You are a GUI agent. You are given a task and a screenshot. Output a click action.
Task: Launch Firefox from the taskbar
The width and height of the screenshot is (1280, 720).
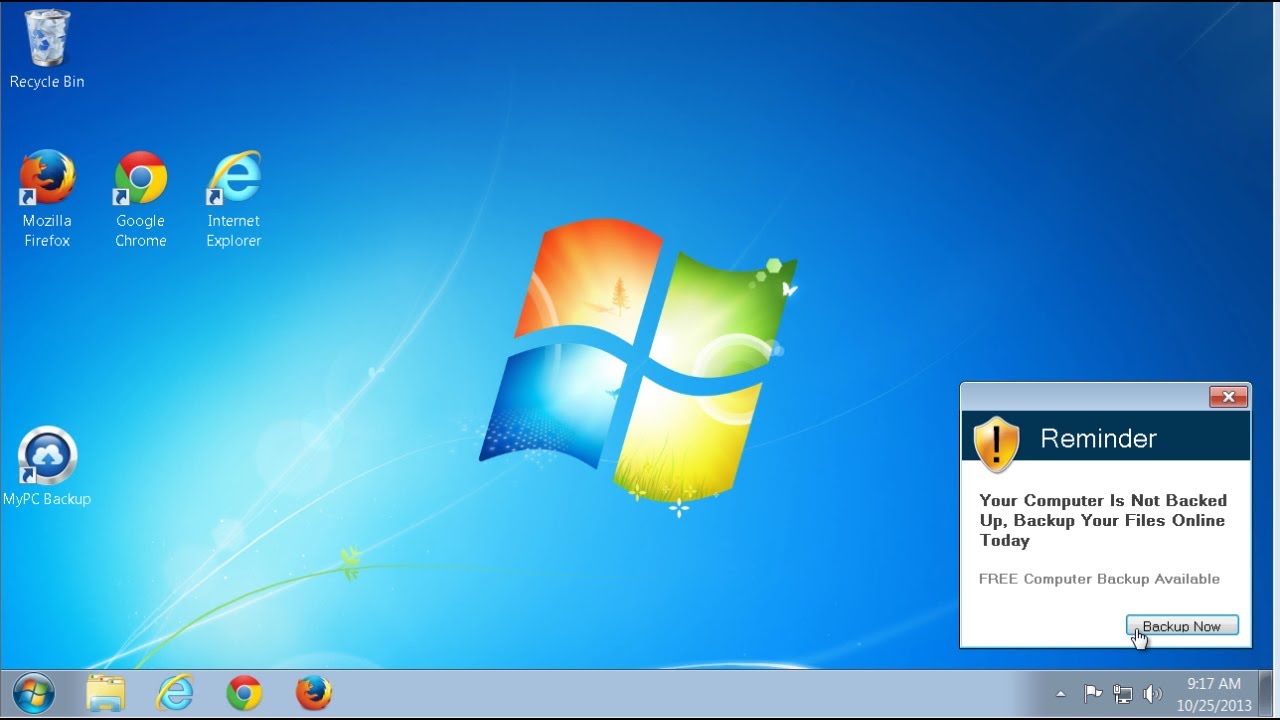pyautogui.click(x=313, y=692)
